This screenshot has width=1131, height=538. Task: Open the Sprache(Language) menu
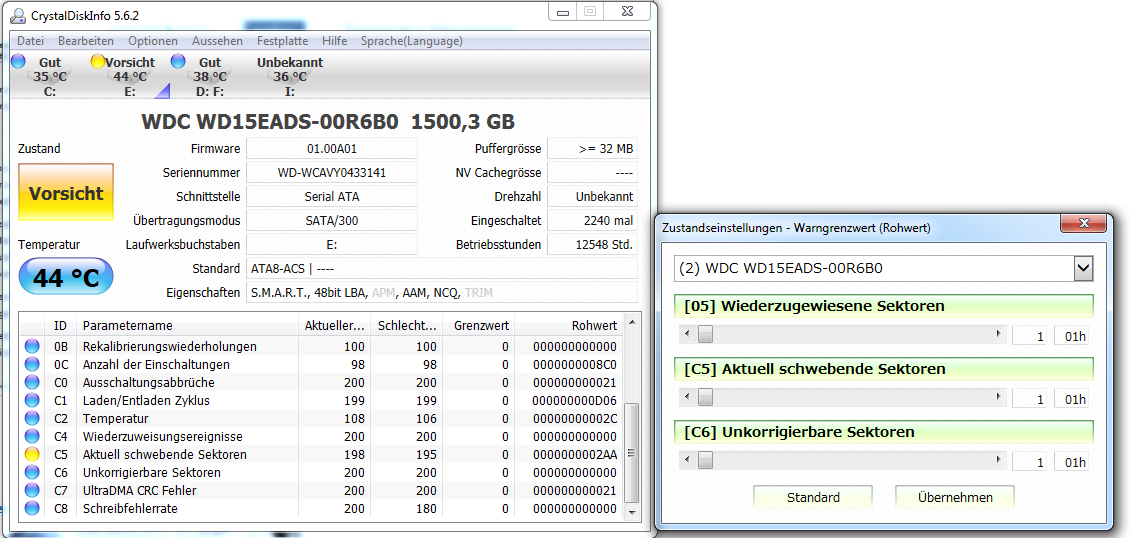412,41
